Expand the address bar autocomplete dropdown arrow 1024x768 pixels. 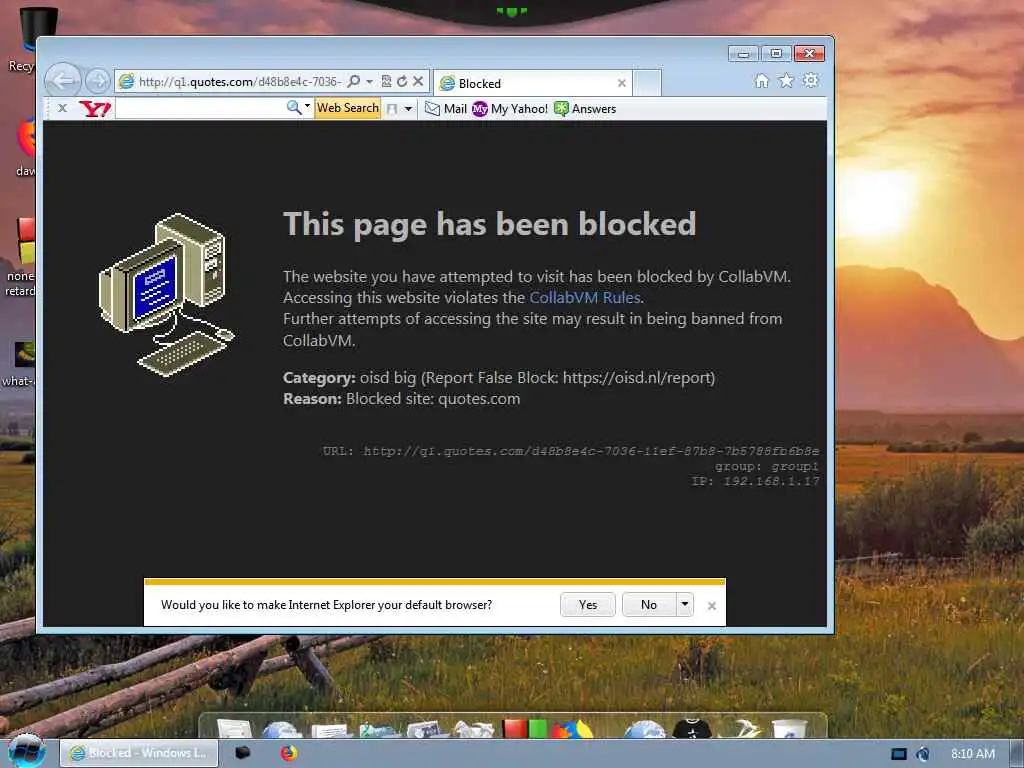[x=370, y=81]
